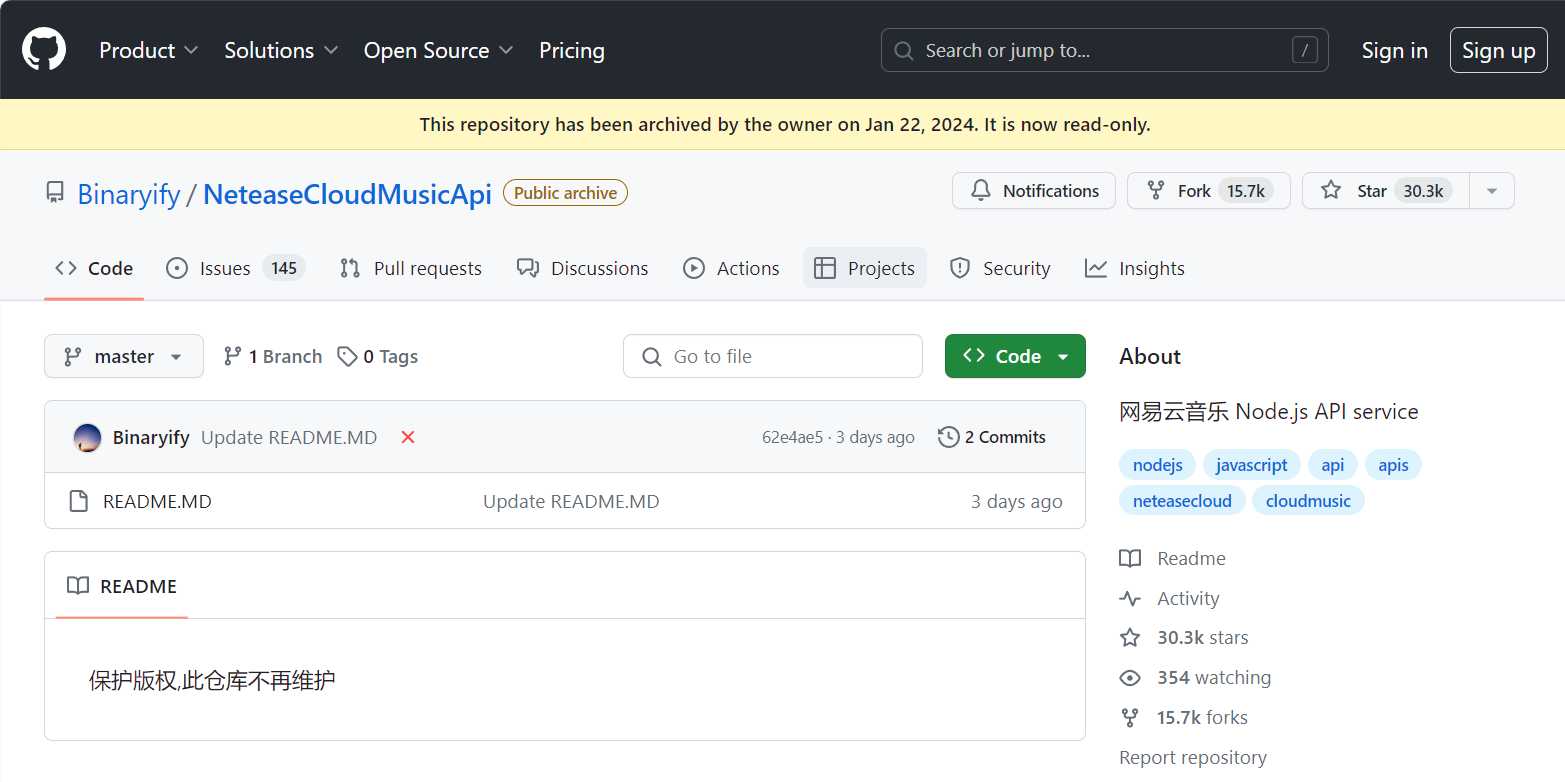
Task: View the 354 watching link
Action: click(x=1195, y=677)
